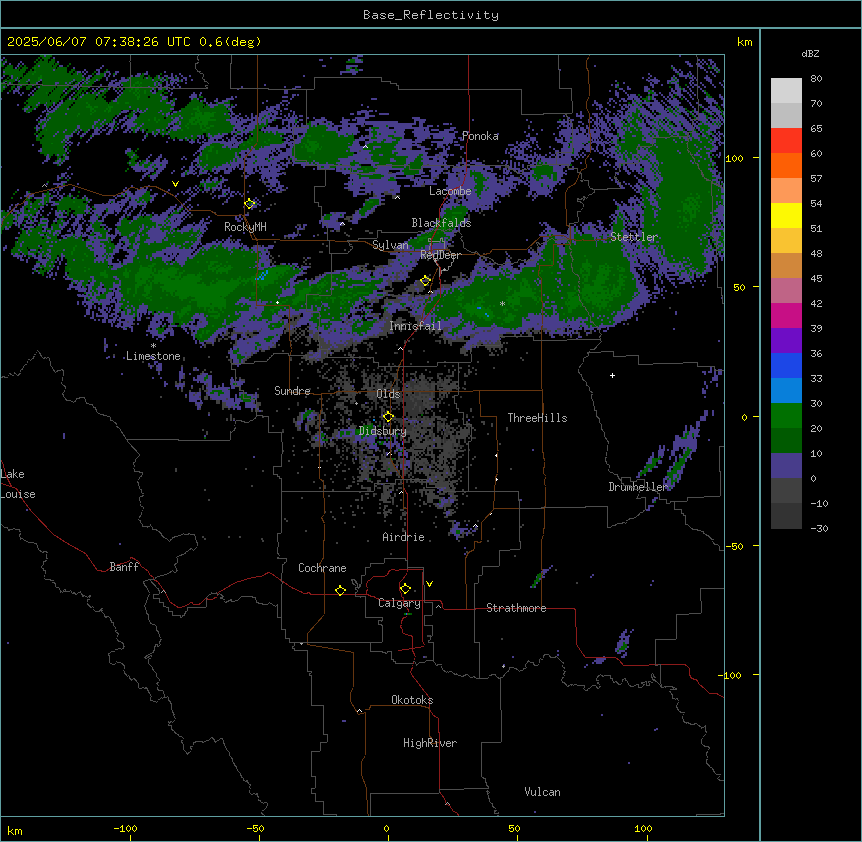The width and height of the screenshot is (862, 842).
Task: Click the Vulcan label
Action: click(543, 792)
